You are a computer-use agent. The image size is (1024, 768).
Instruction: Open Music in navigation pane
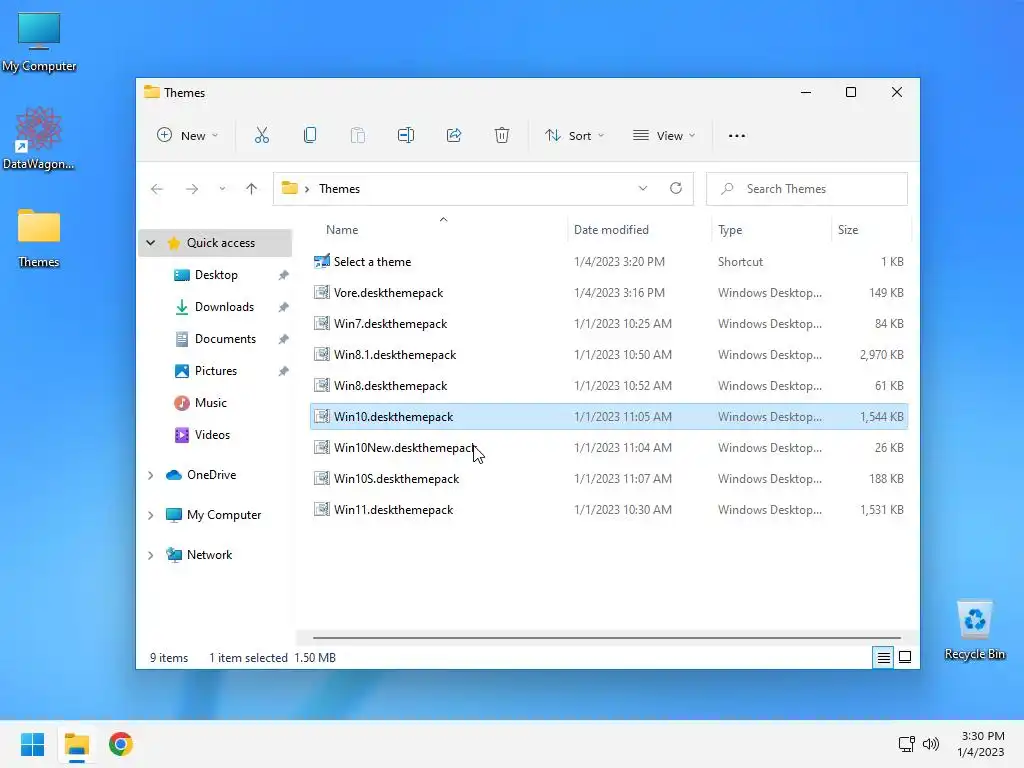(210, 403)
